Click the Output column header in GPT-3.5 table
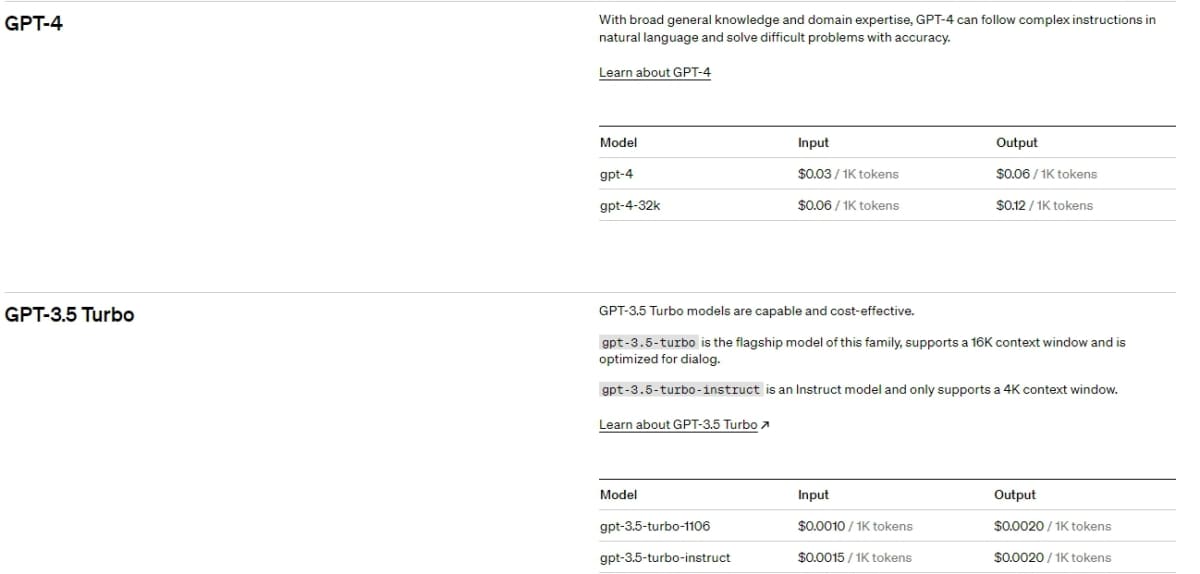 pyautogui.click(x=1014, y=494)
